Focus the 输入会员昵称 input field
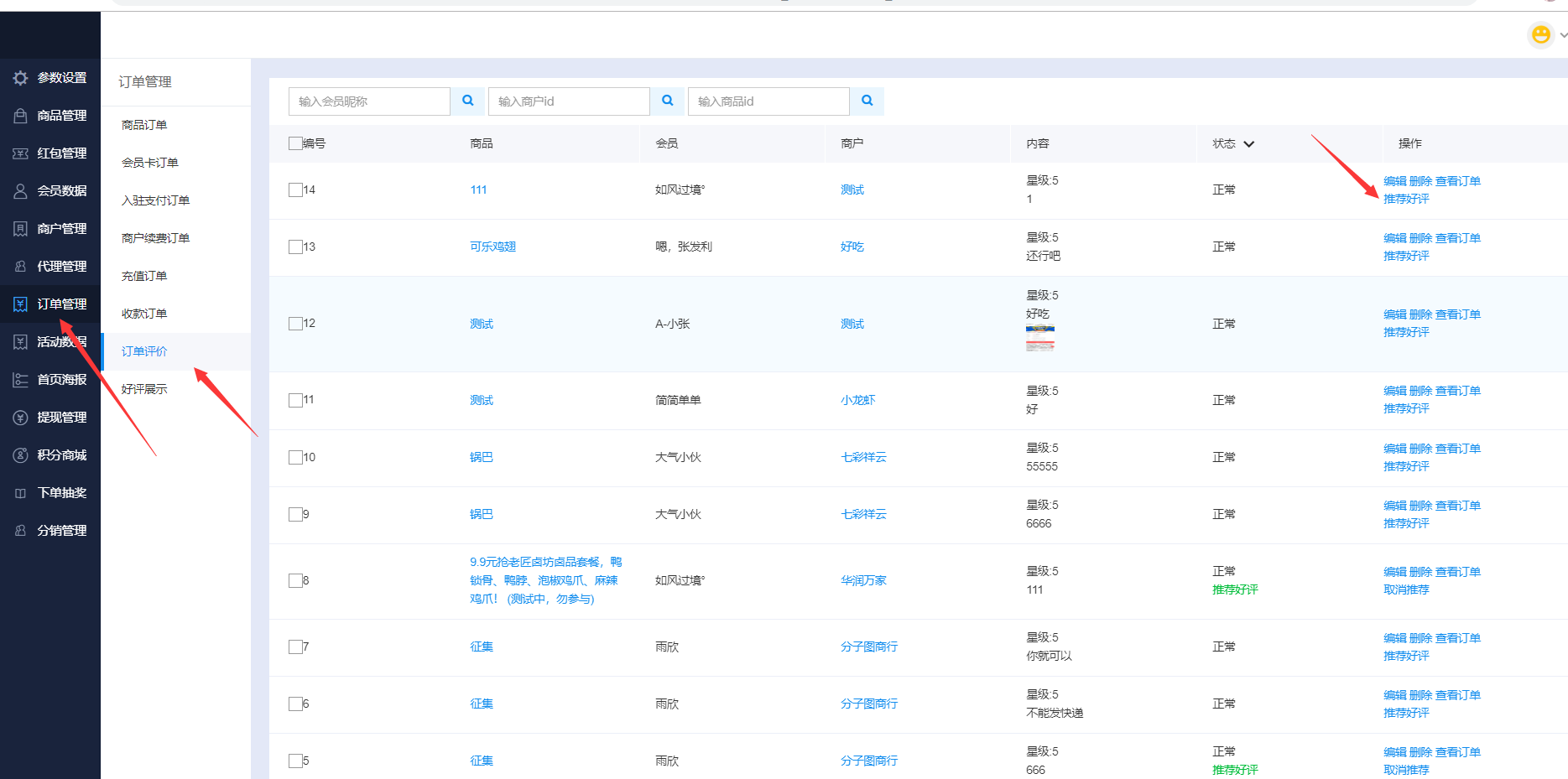Viewport: 1568px width, 779px height. pyautogui.click(x=369, y=101)
